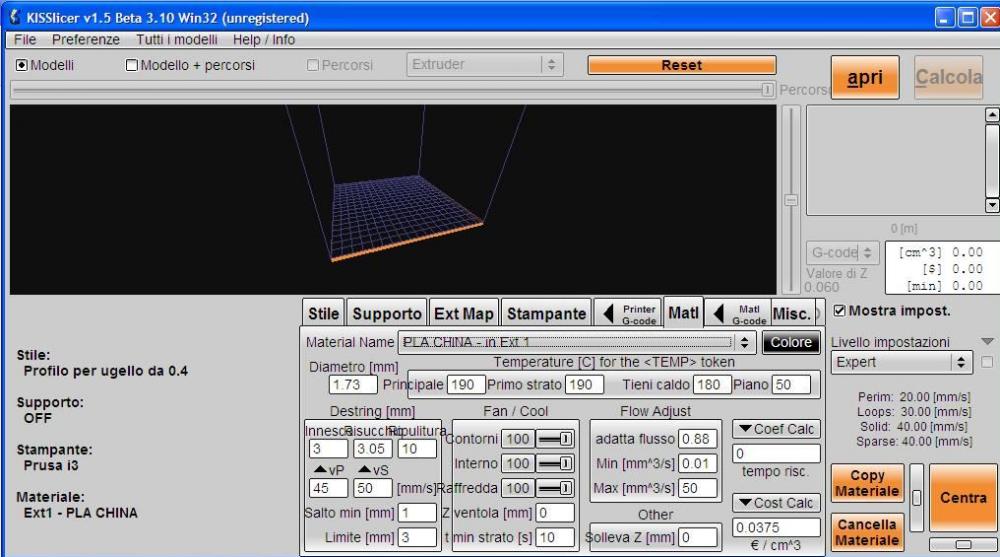
Task: Click the orange Reset button
Action: [x=681, y=65]
